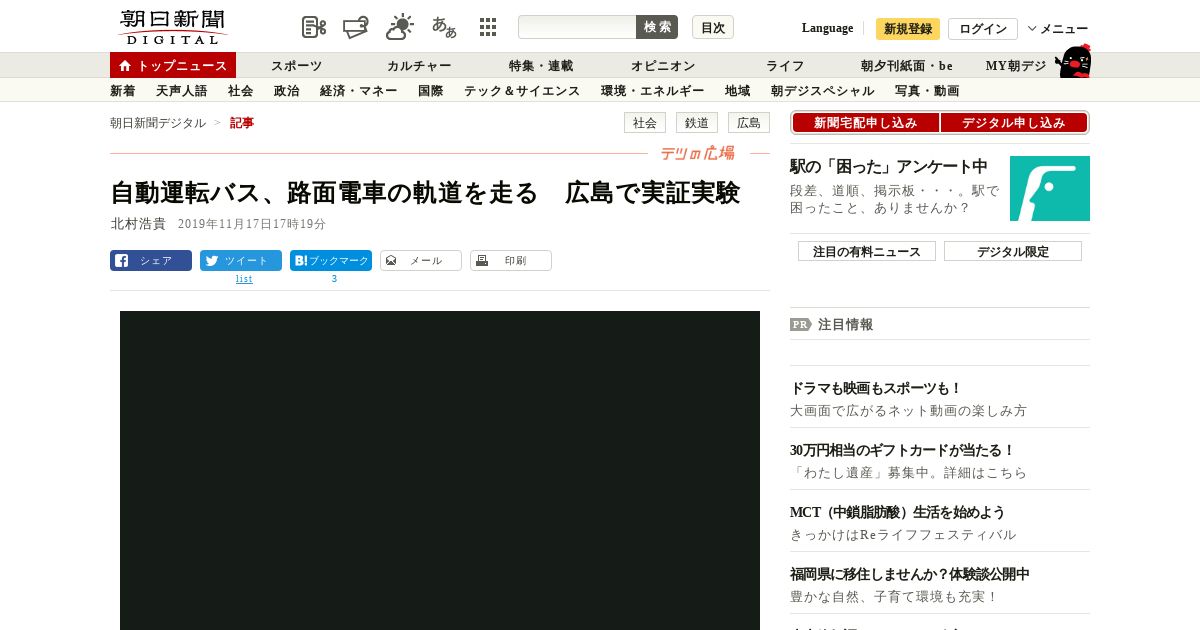1200x630 pixels.
Task: Open the 社会 submenu item in nav
Action: coord(240,90)
